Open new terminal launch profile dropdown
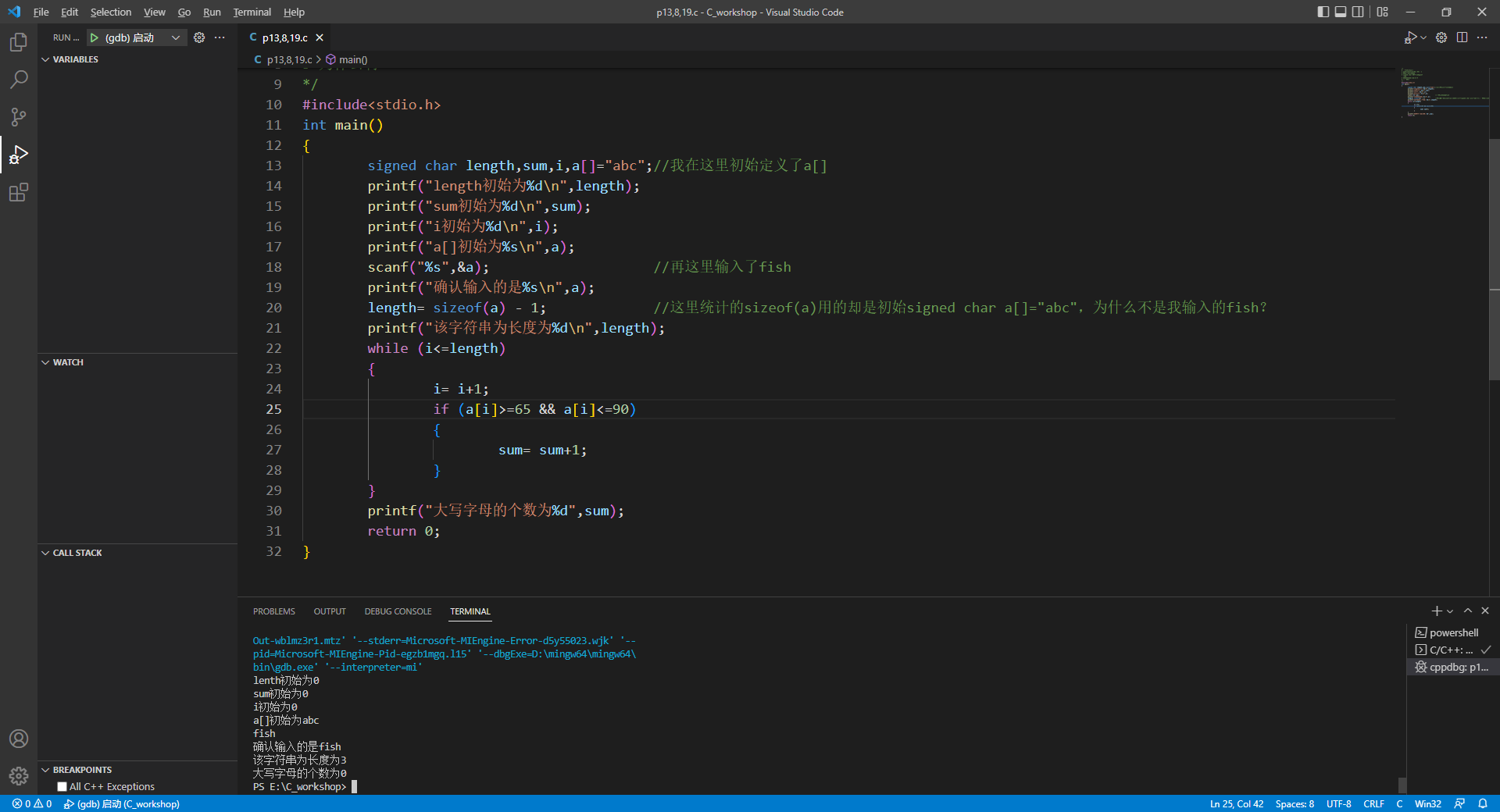Image resolution: width=1500 pixels, height=812 pixels. pos(1450,611)
